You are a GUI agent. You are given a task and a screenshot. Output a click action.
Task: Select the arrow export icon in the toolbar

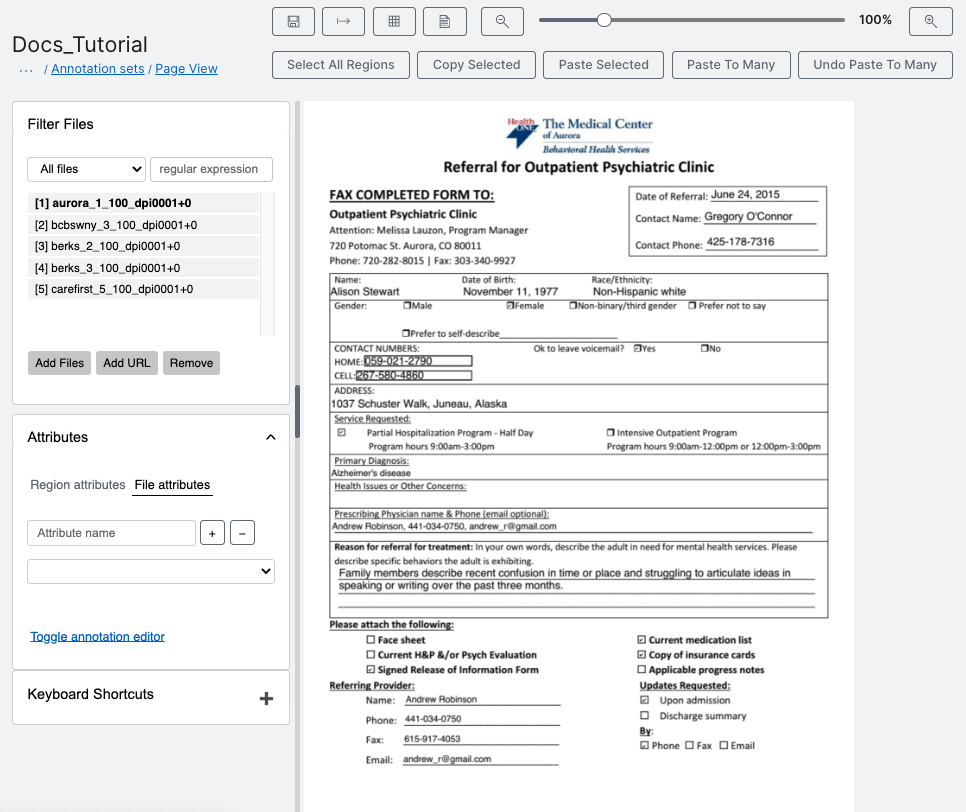[x=343, y=21]
